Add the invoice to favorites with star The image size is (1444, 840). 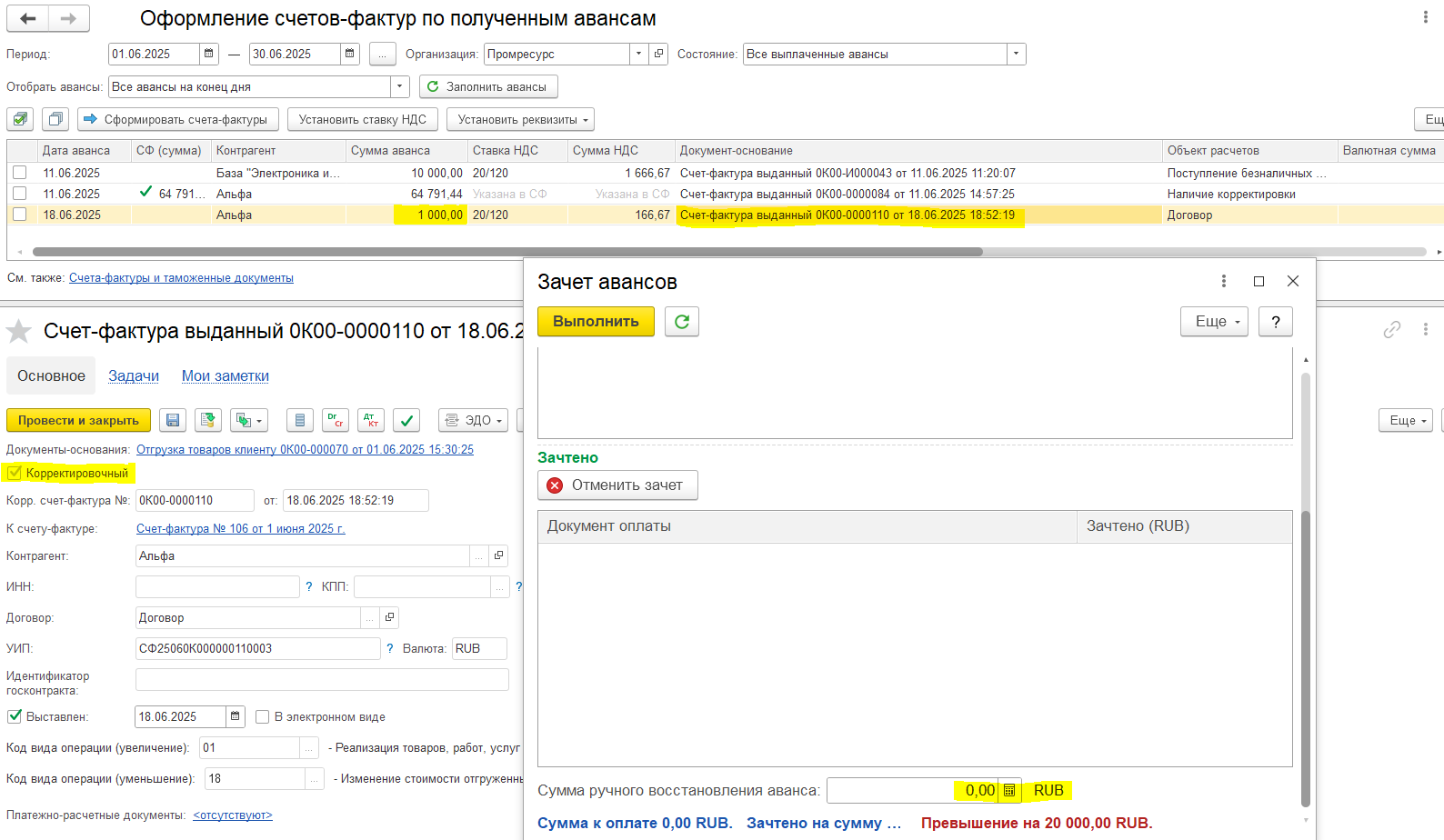click(19, 331)
